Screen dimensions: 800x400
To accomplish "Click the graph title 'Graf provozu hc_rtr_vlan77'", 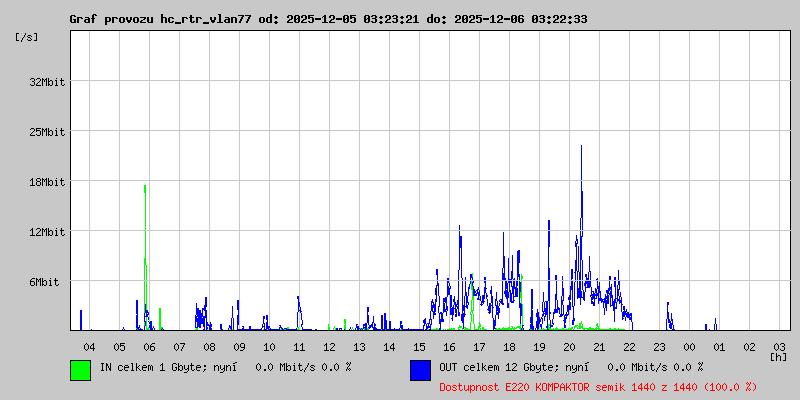I will 160,19.
